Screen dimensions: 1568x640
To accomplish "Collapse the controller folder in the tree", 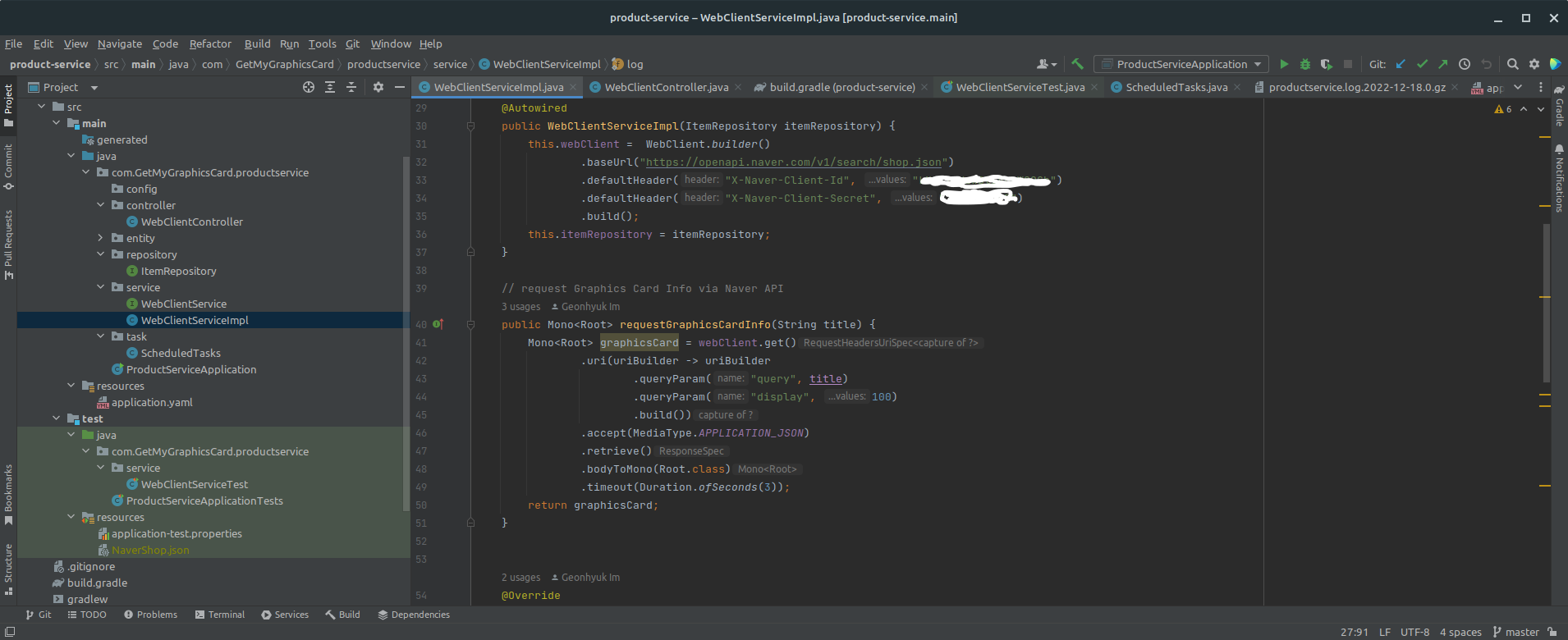I will [101, 205].
